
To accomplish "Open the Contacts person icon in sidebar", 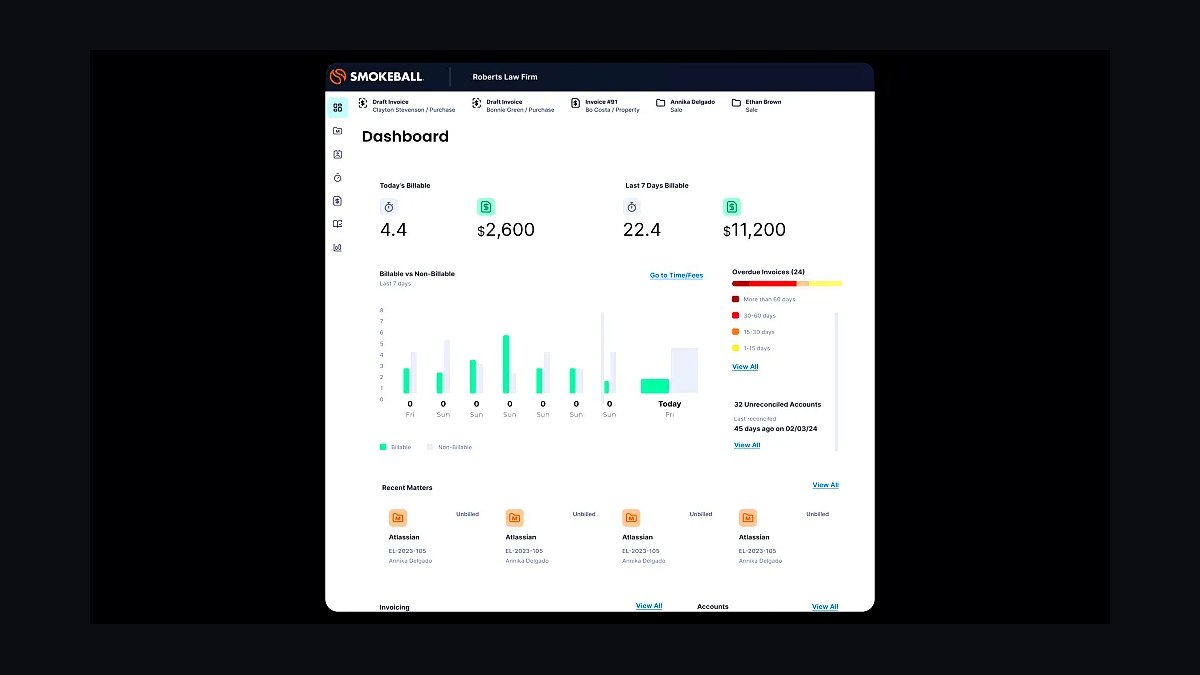I will 338,154.
